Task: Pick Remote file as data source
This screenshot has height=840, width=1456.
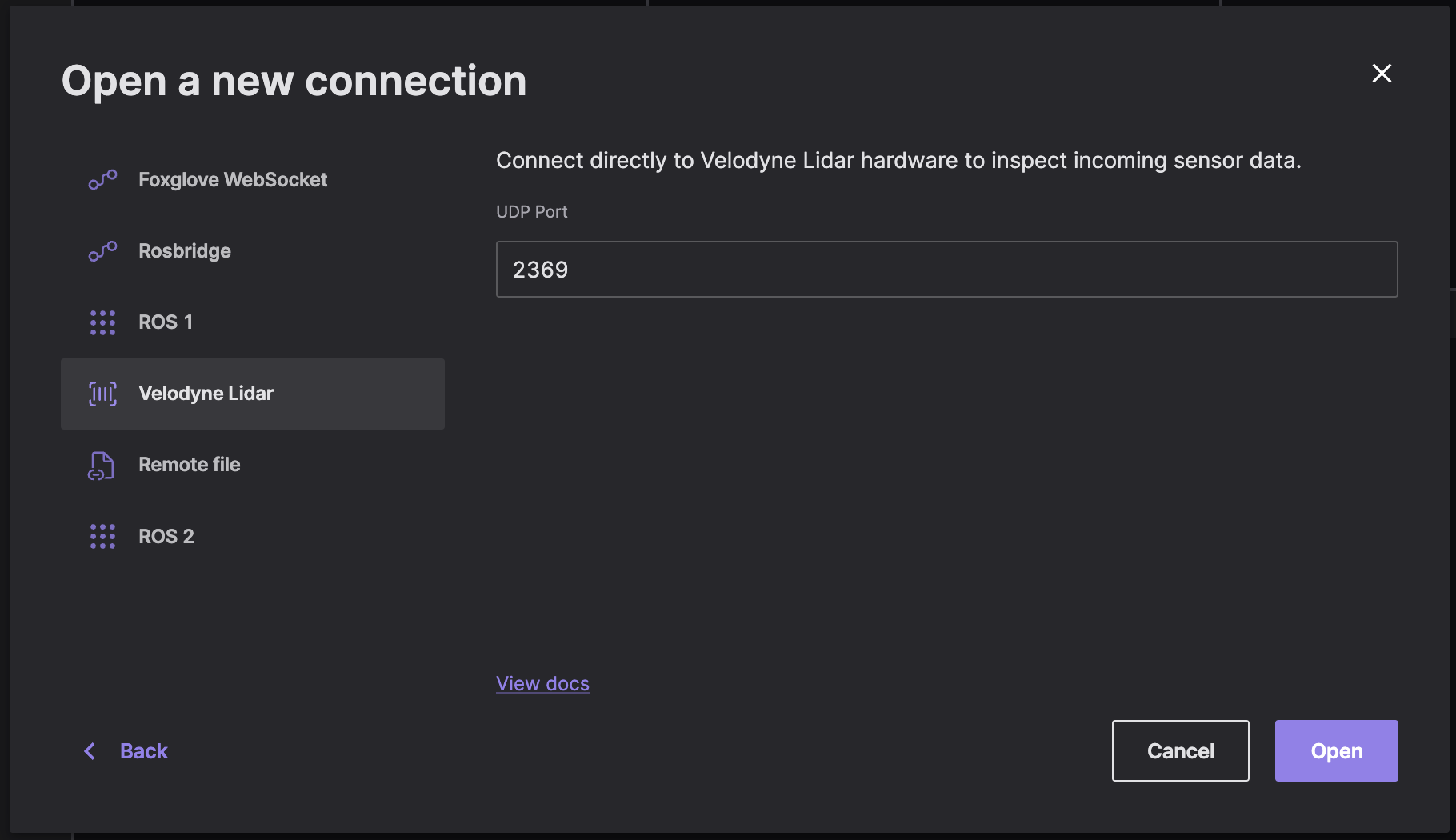Action: pyautogui.click(x=189, y=465)
